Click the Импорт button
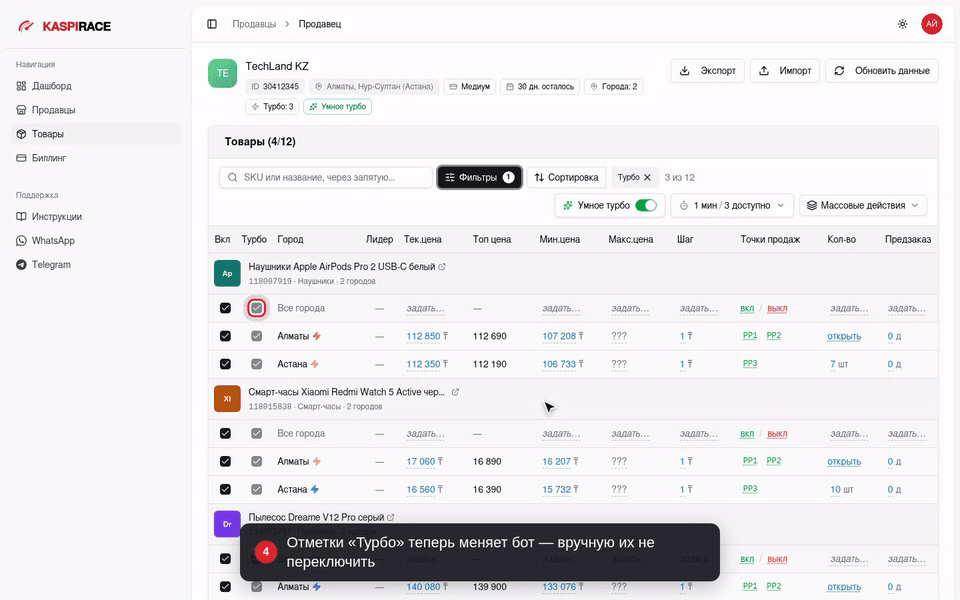Viewport: 960px width, 600px height. coord(785,71)
